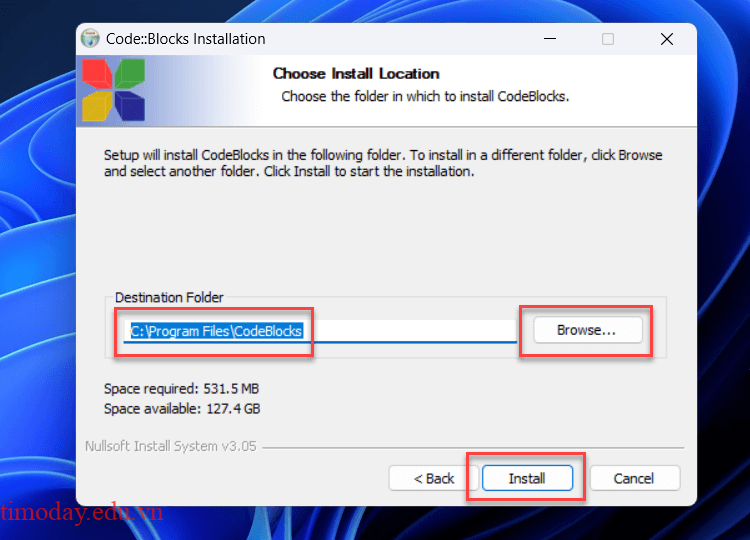Click the Install button
750x540 pixels.
(527, 478)
